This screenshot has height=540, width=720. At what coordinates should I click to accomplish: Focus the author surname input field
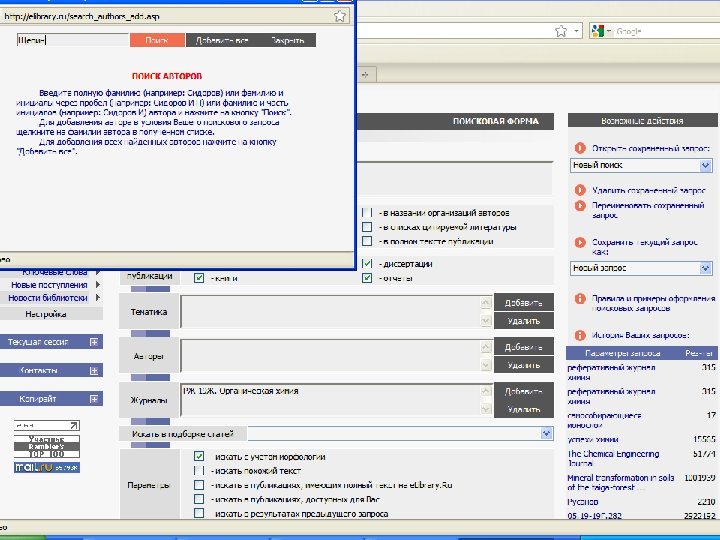(x=73, y=40)
